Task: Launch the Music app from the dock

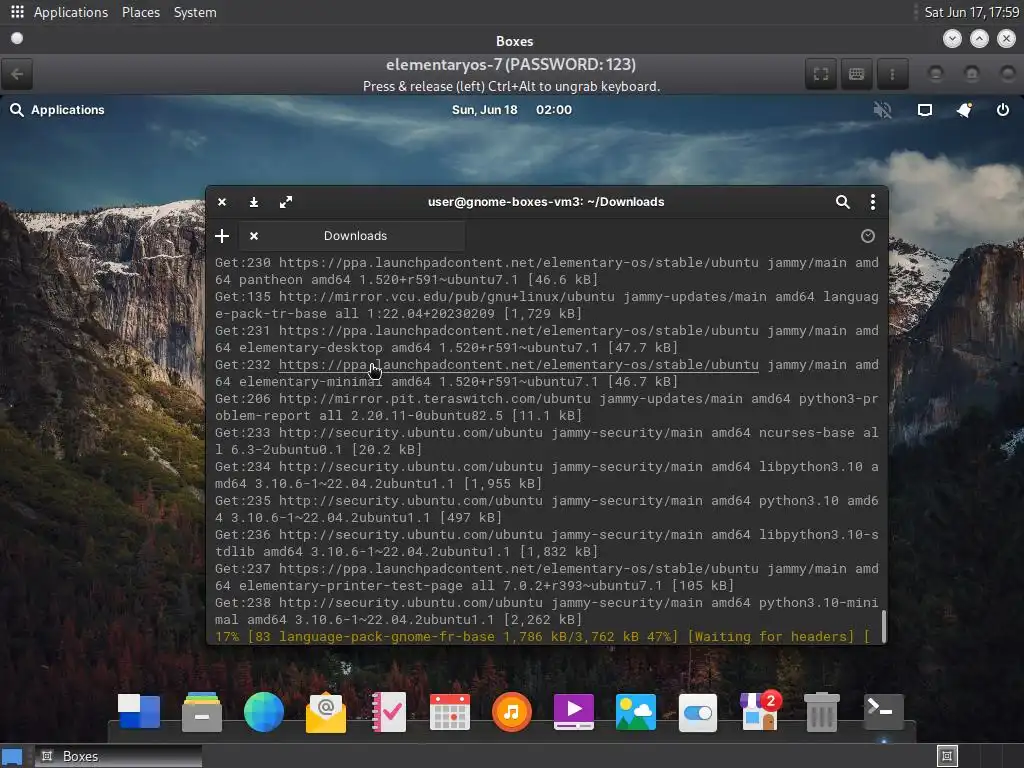Action: [x=512, y=711]
